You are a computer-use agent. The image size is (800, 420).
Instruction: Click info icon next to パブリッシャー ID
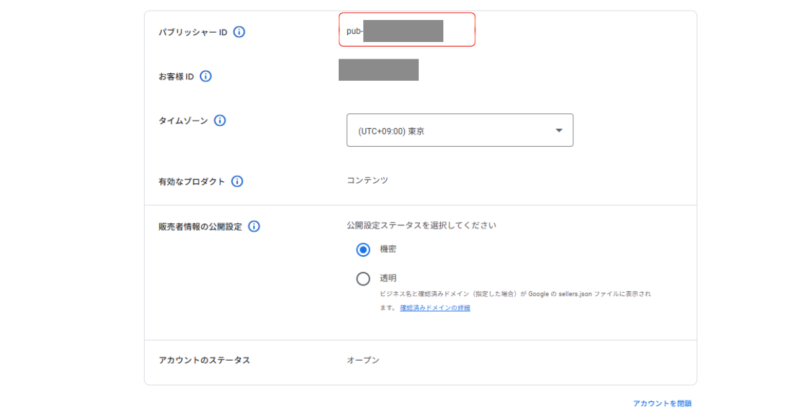[x=239, y=32]
